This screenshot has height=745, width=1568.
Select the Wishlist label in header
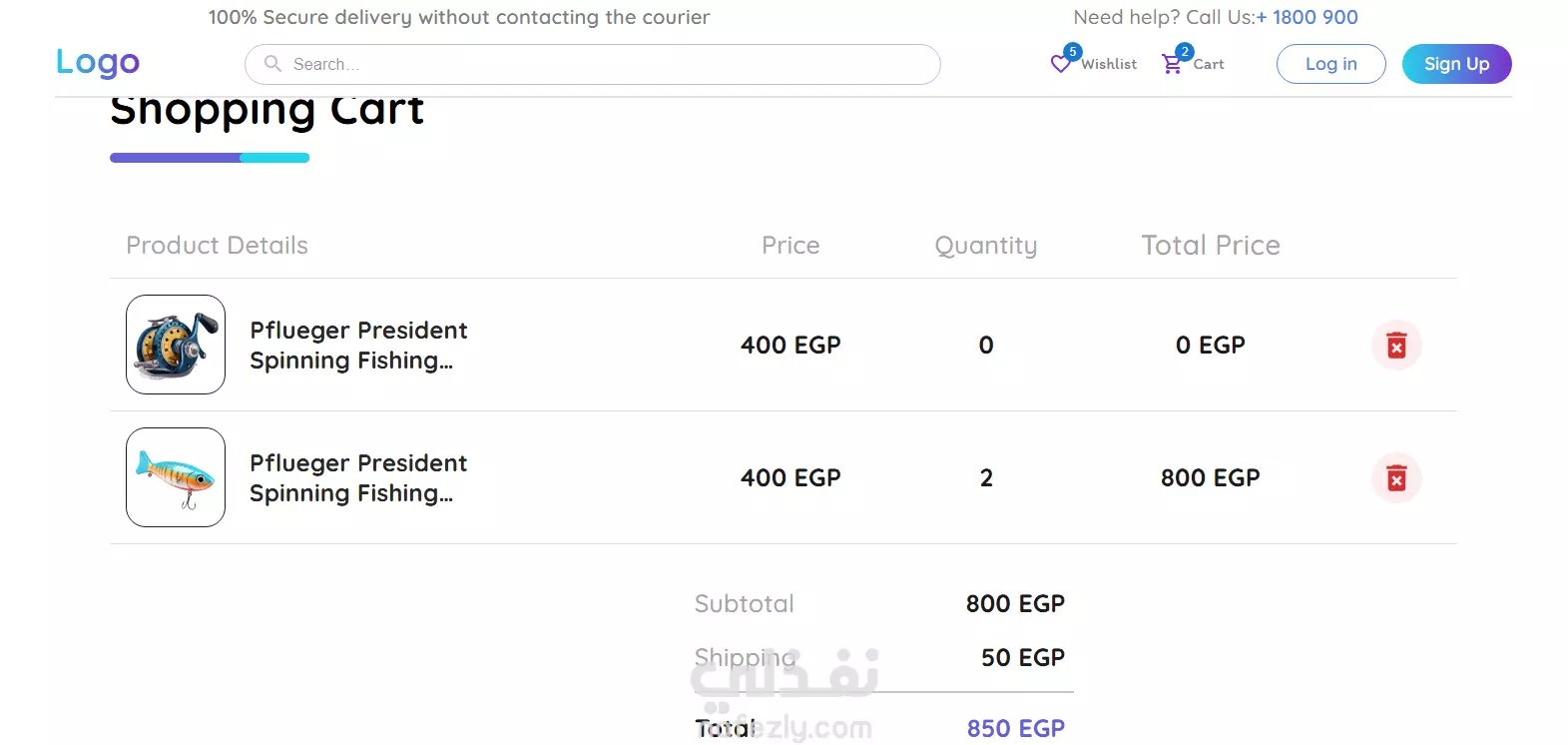[x=1109, y=64]
